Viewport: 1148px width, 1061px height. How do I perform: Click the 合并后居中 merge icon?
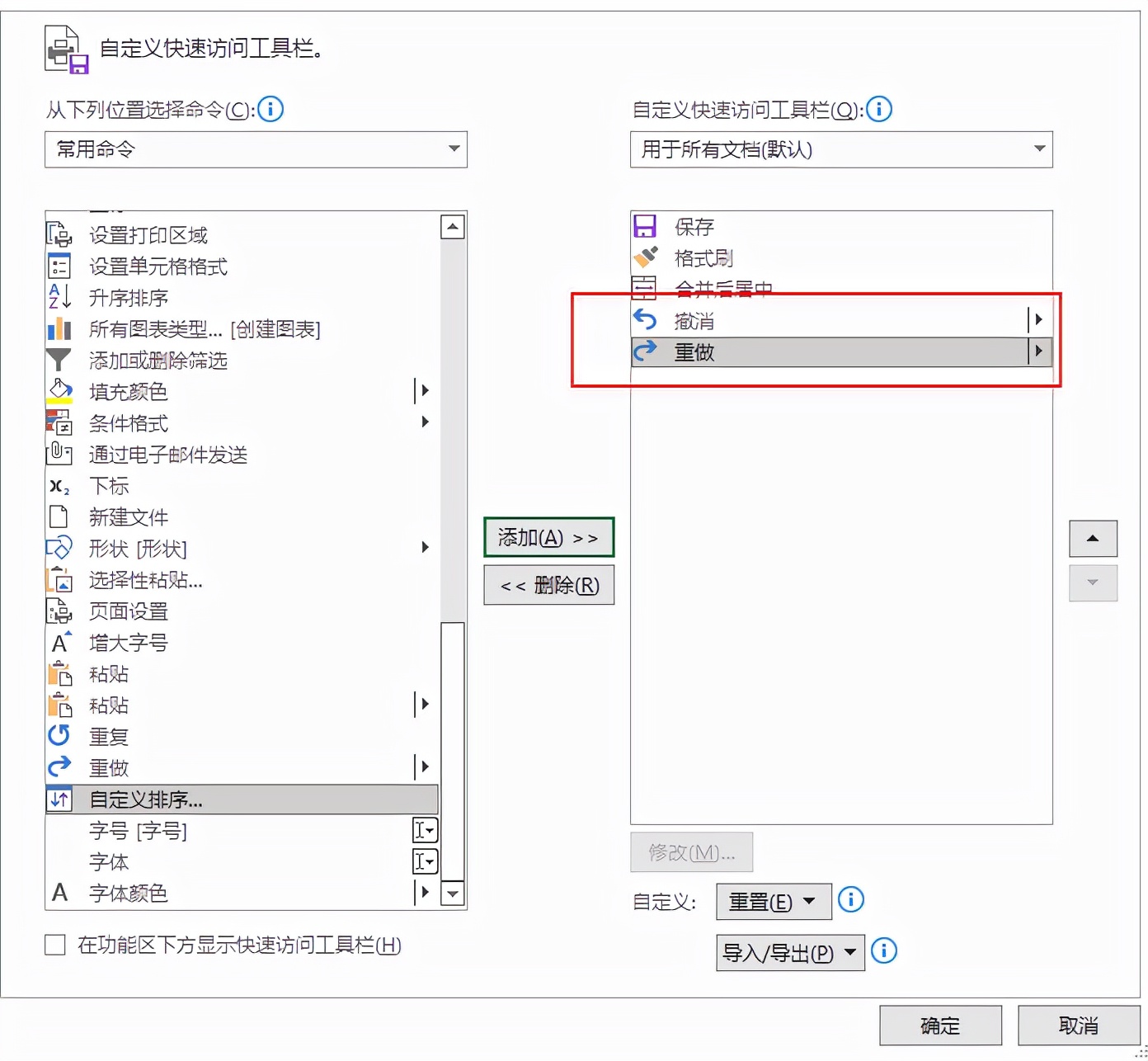(643, 288)
